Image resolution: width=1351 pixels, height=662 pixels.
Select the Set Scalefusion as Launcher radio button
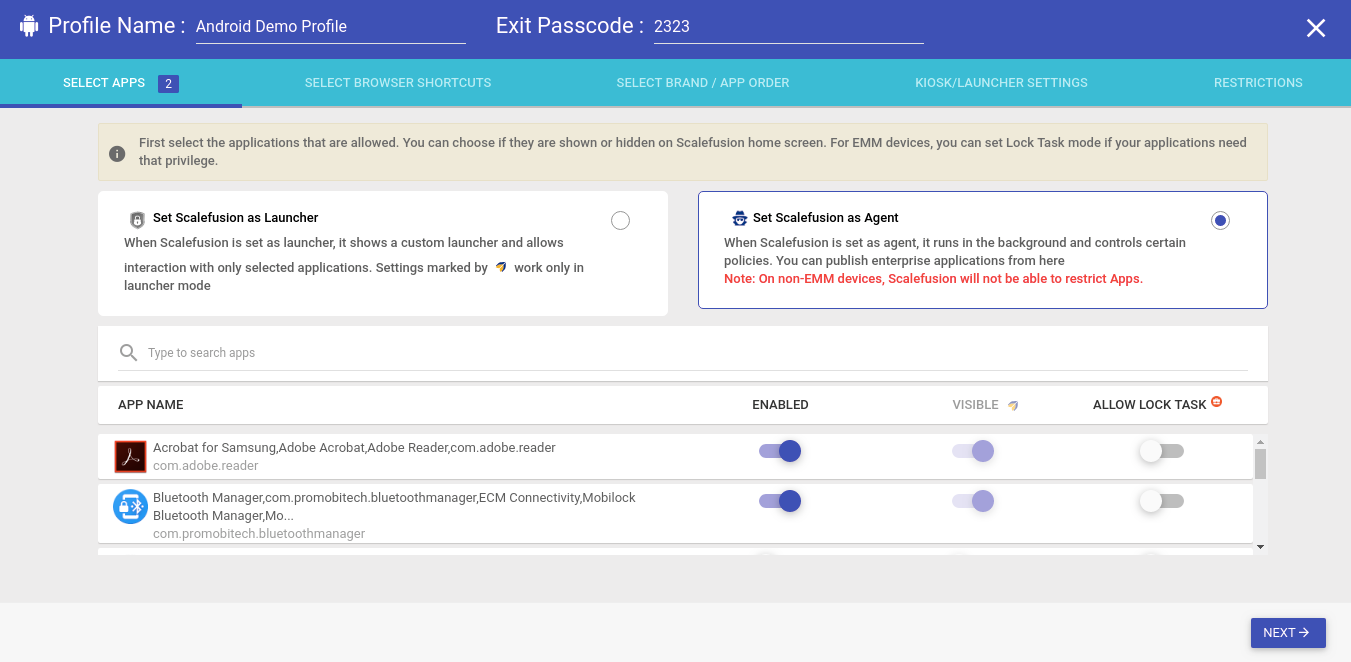coord(620,221)
